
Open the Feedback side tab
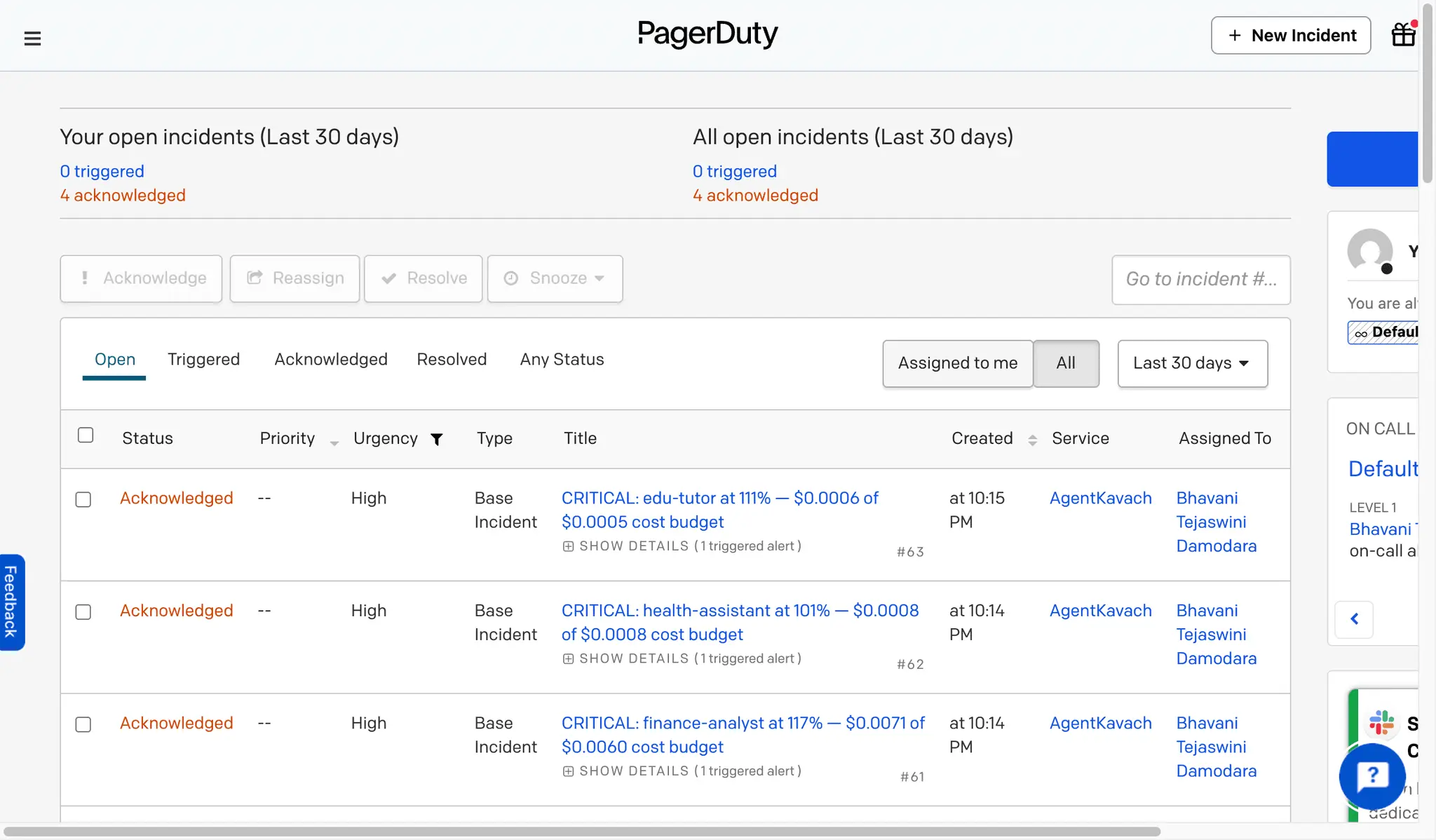(x=12, y=602)
